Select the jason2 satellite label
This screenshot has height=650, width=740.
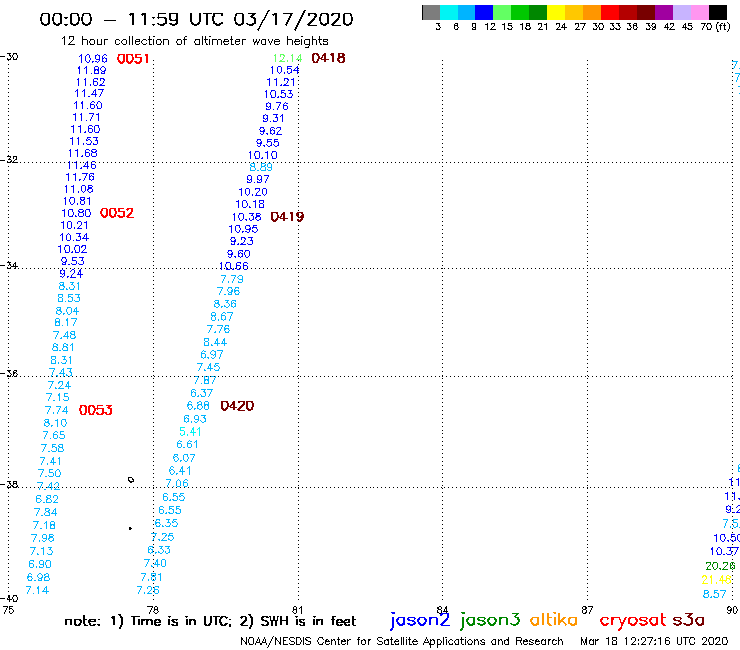click(420, 620)
